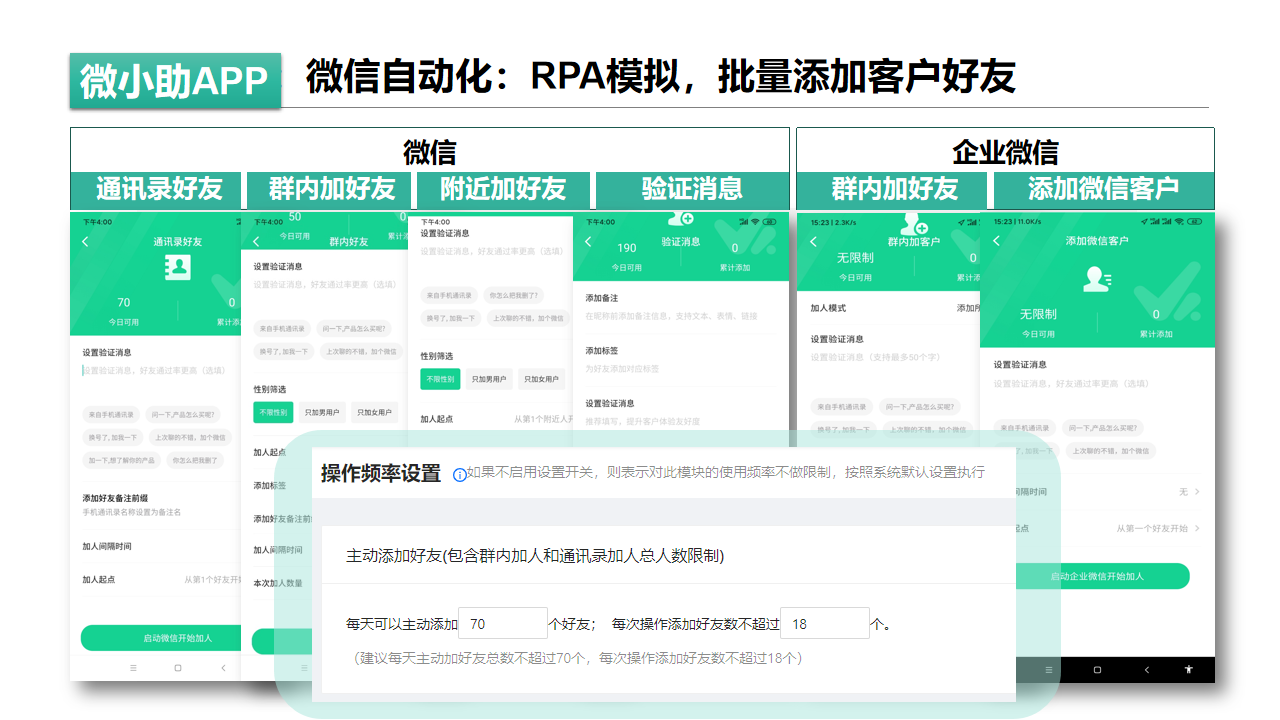
Task: Expand the 间隔时间 row showing 无
Action: click(1190, 492)
